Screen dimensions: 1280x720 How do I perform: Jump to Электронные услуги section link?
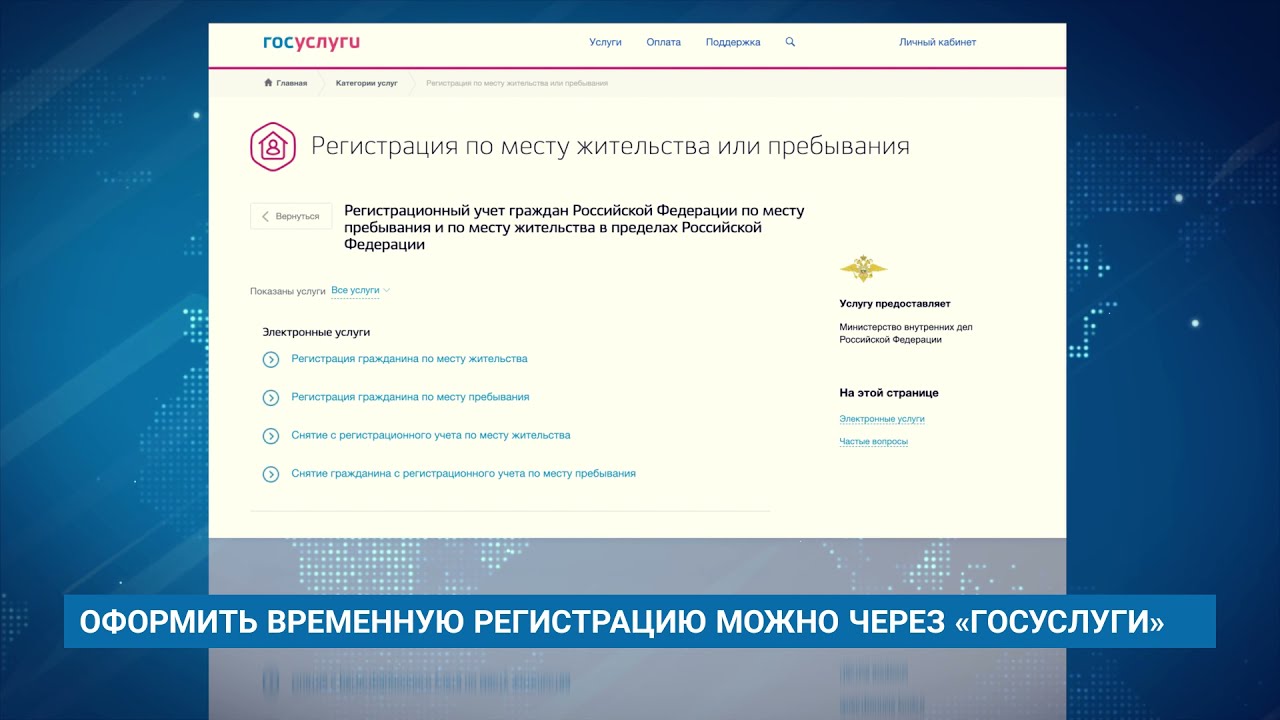882,419
